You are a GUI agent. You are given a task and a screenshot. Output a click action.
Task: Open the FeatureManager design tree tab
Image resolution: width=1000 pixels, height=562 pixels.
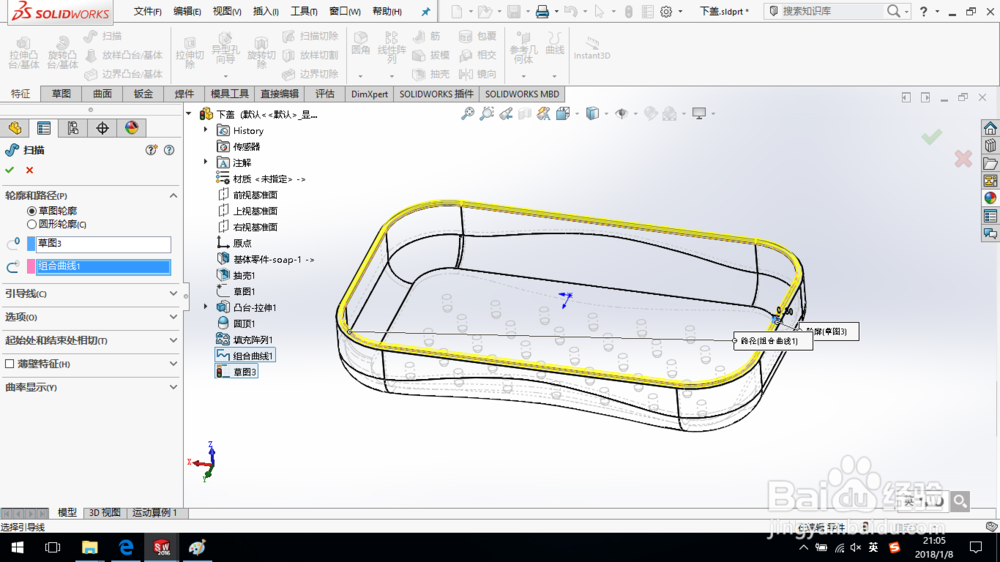(x=15, y=128)
